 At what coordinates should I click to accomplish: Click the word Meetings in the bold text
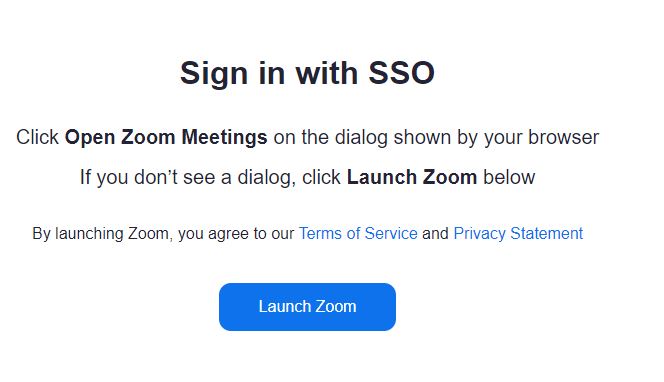[x=224, y=138]
